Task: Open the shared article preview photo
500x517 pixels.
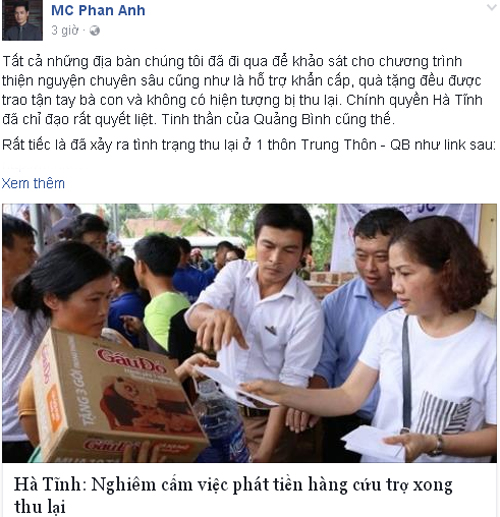Action: tap(249, 333)
